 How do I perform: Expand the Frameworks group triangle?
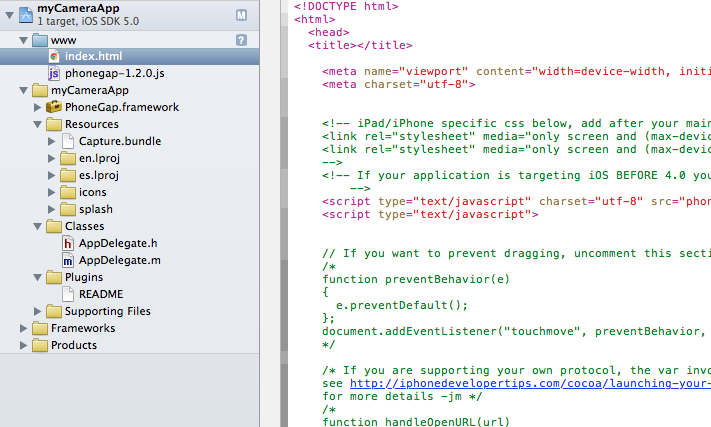[24, 328]
